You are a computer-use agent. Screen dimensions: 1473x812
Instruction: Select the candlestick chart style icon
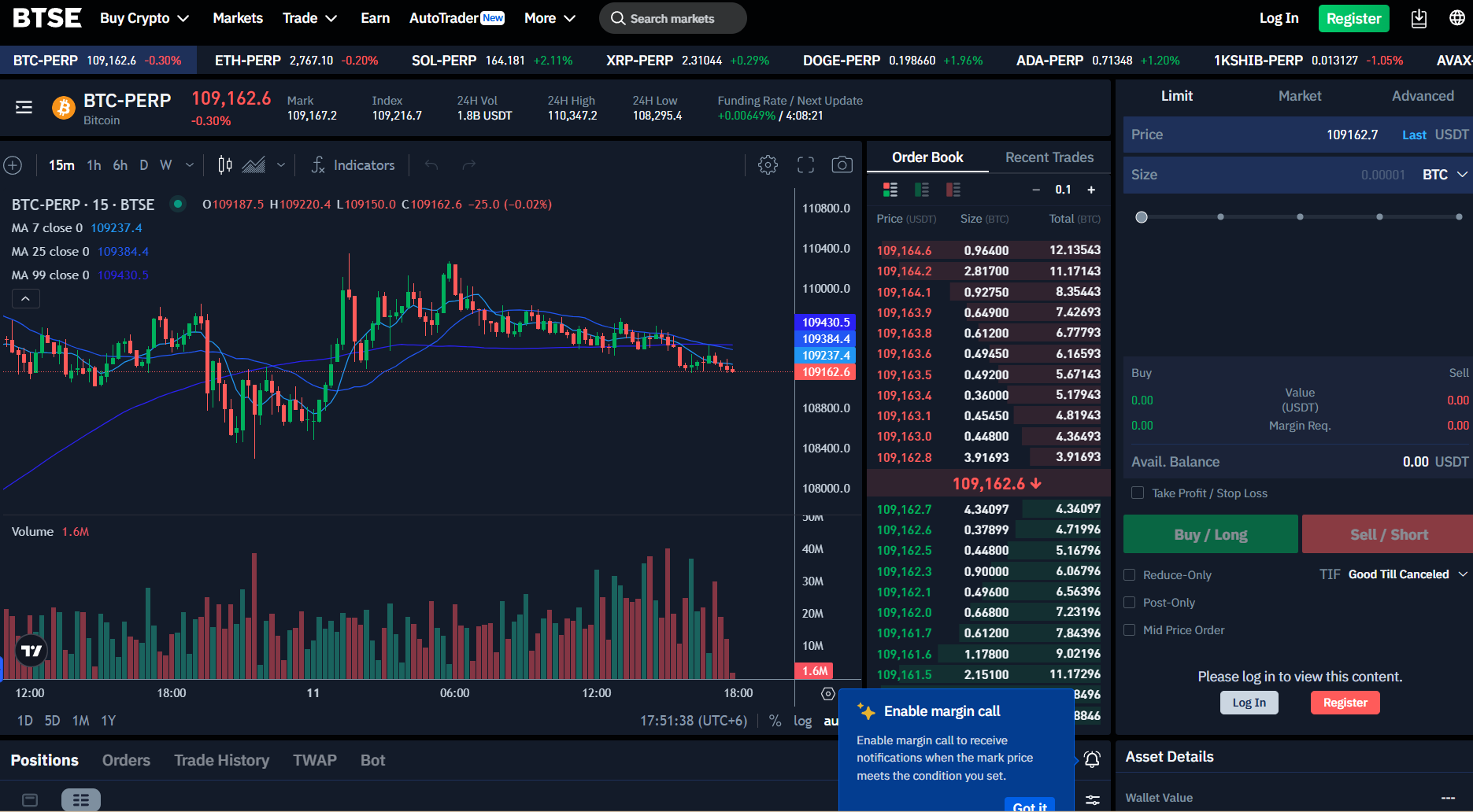point(225,165)
